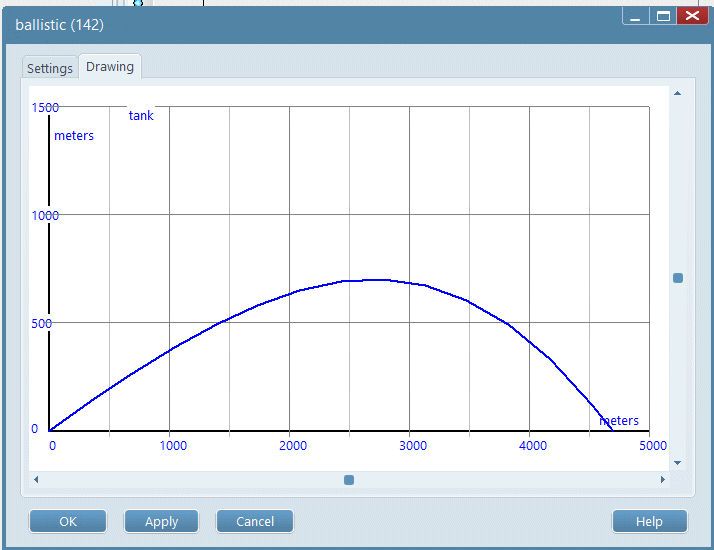
Task: Select the "tank" legend label
Action: click(x=141, y=115)
